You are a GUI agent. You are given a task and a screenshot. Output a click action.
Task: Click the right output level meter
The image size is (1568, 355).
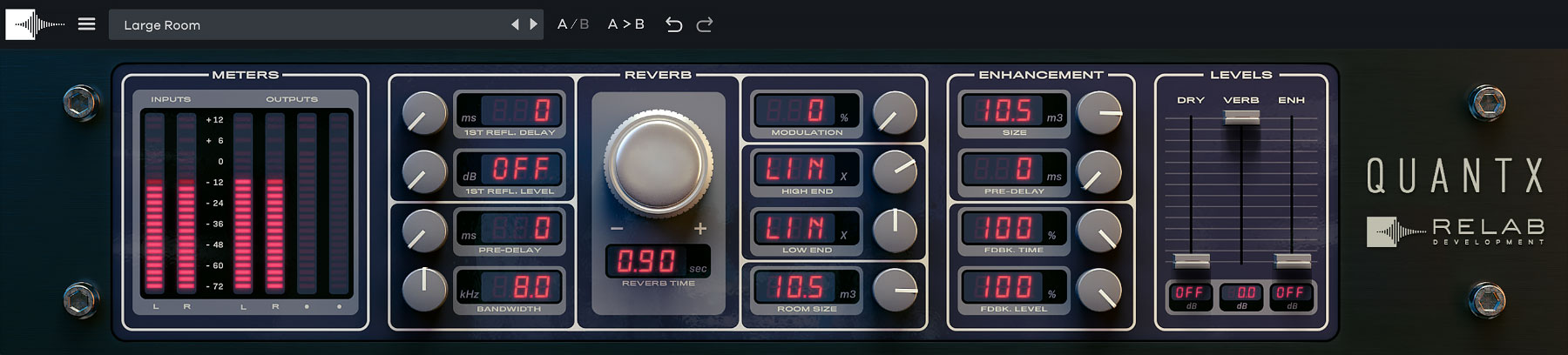274,202
